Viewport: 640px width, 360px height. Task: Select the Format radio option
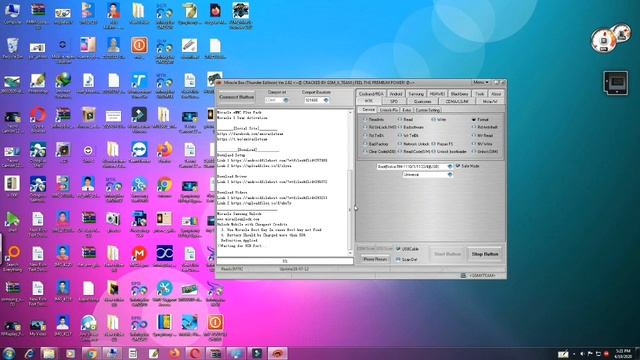tap(480, 120)
